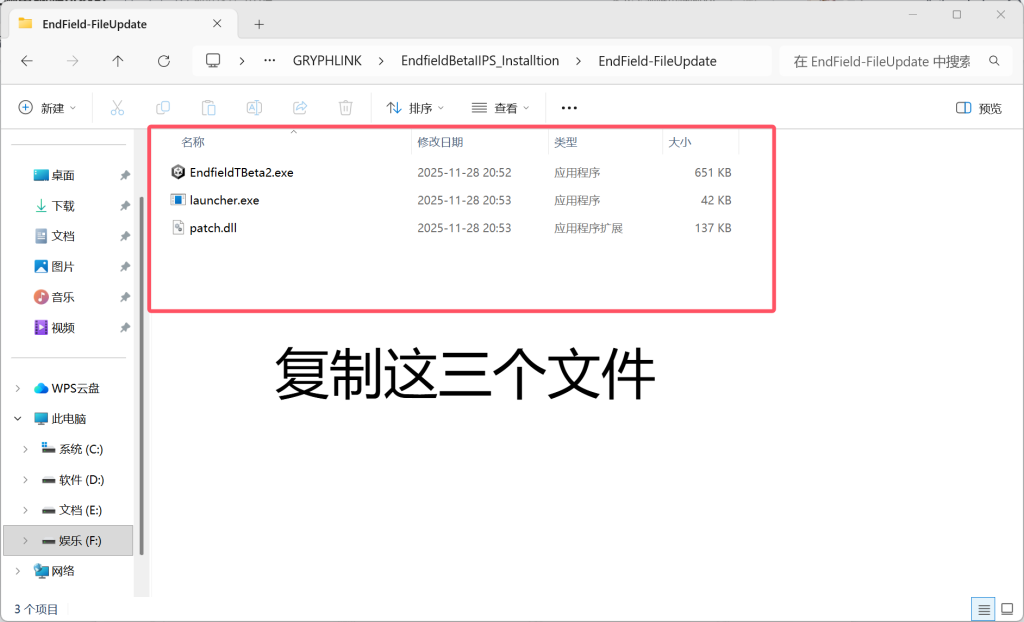Image resolution: width=1024 pixels, height=622 pixels.
Task: Refresh the folder with the refresh icon
Action: coord(163,60)
